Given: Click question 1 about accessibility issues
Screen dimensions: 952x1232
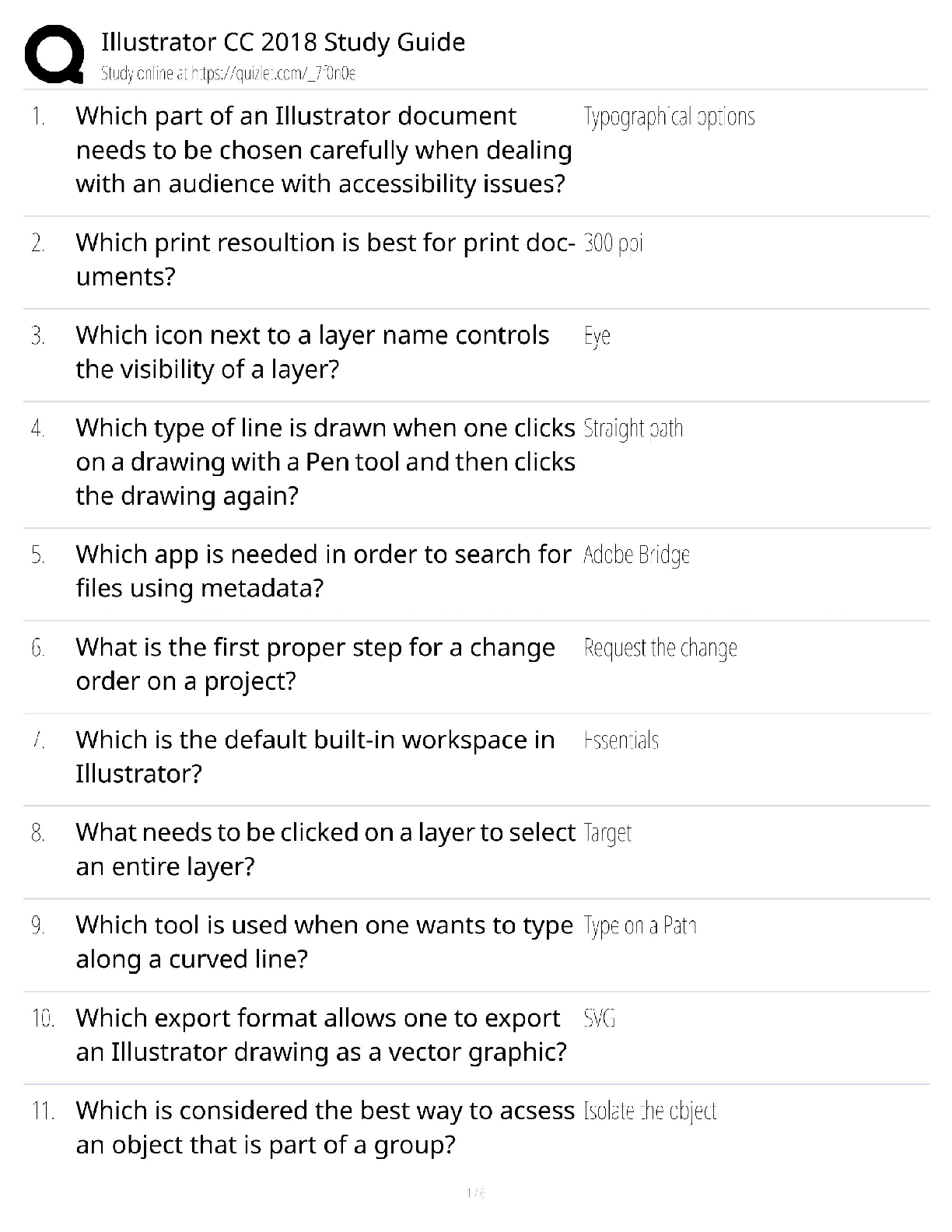Looking at the screenshot, I should pos(324,150).
